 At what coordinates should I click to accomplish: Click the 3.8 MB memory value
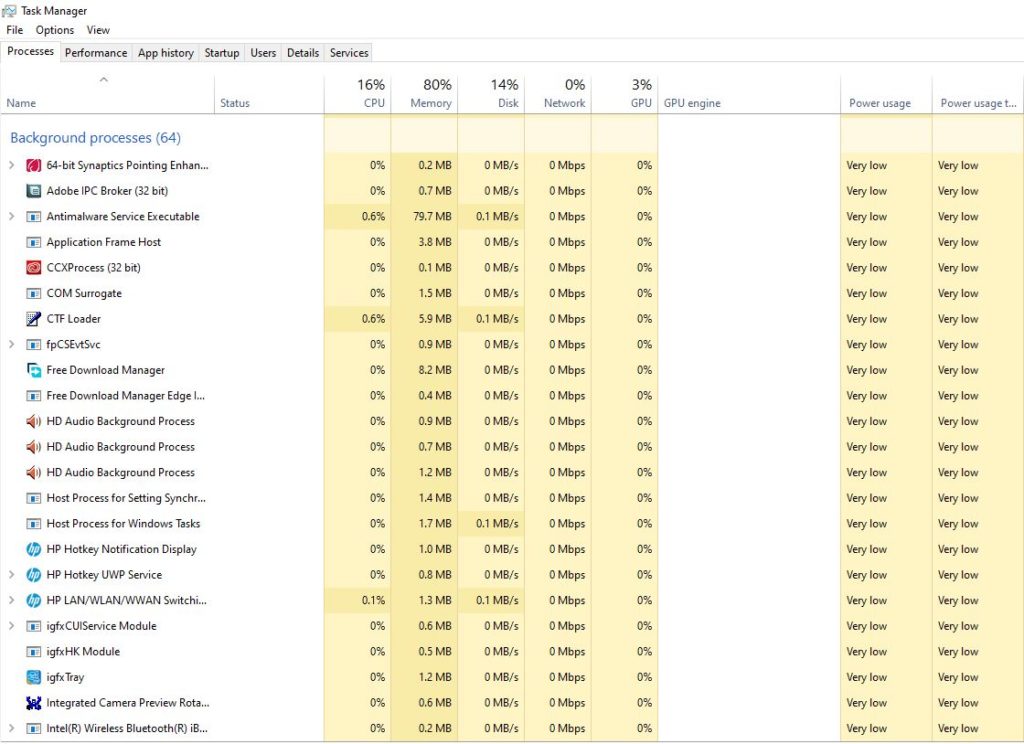[x=435, y=242]
